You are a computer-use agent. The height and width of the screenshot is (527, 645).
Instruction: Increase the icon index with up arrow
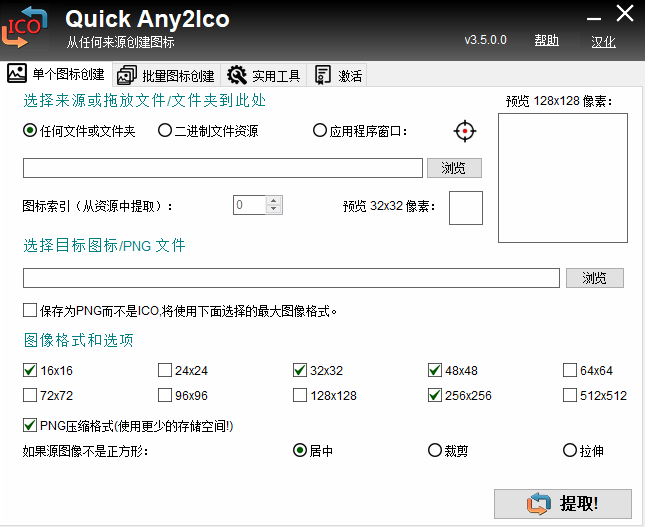274,201
